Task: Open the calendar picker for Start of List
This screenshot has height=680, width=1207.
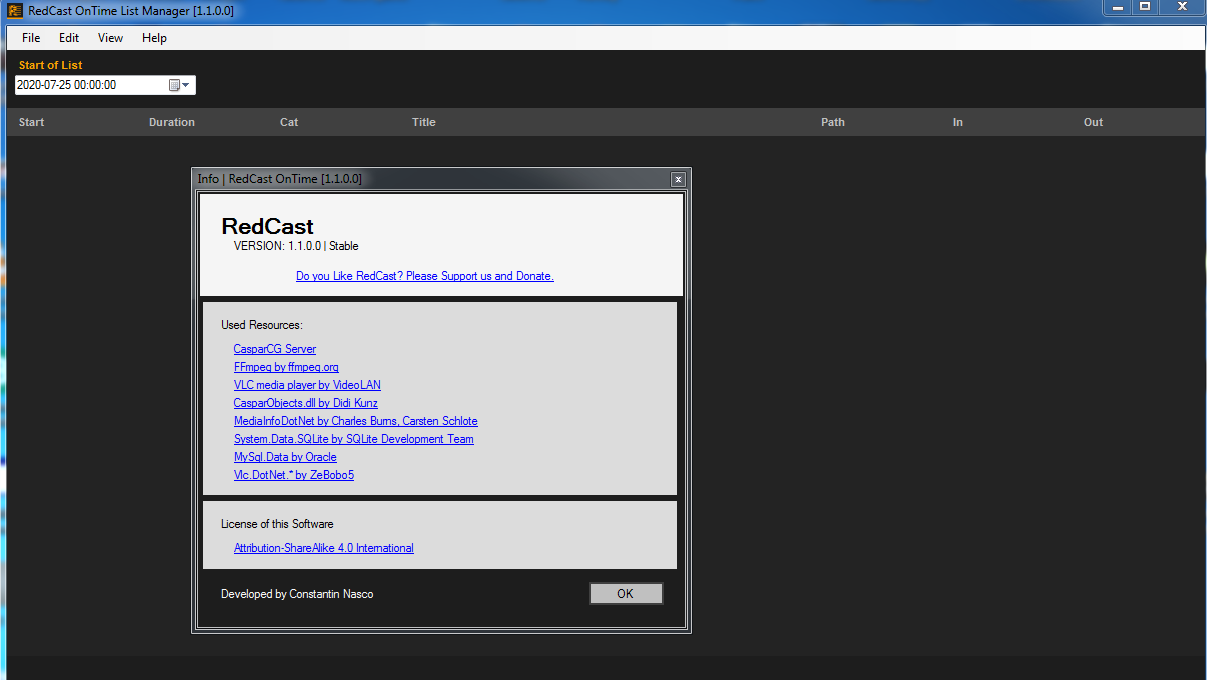Action: [x=179, y=85]
